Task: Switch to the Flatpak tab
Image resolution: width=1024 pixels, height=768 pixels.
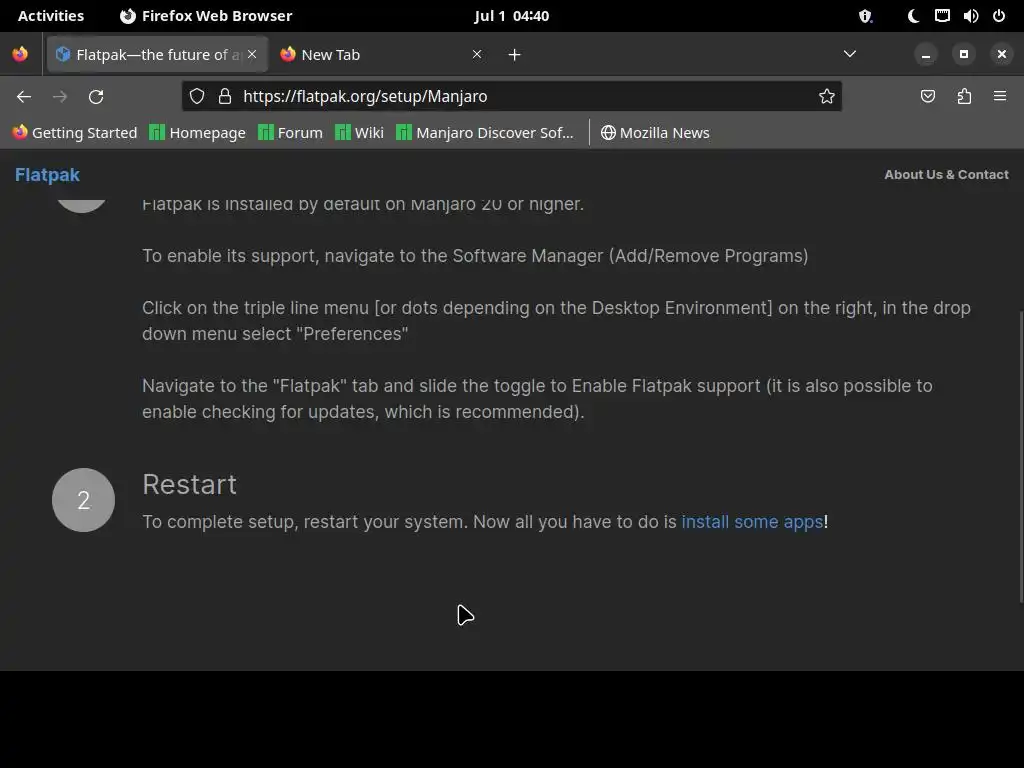Action: coord(157,54)
